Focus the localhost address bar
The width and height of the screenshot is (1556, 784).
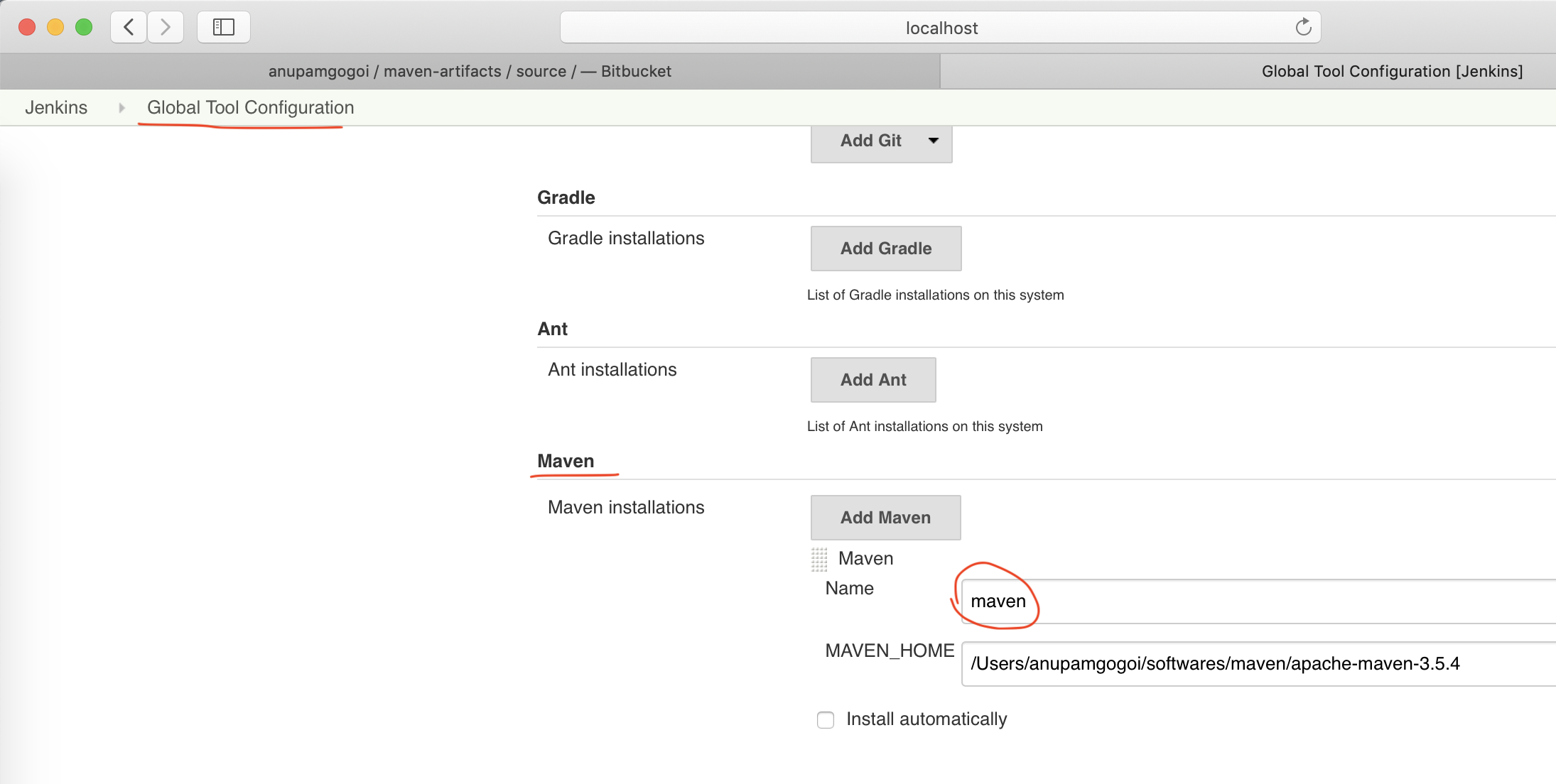tap(940, 28)
